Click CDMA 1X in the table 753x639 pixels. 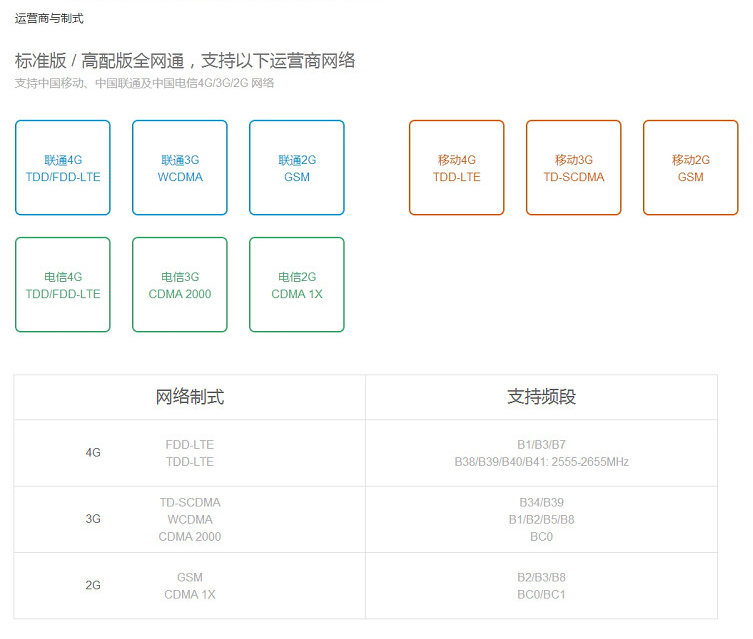pyautogui.click(x=190, y=595)
